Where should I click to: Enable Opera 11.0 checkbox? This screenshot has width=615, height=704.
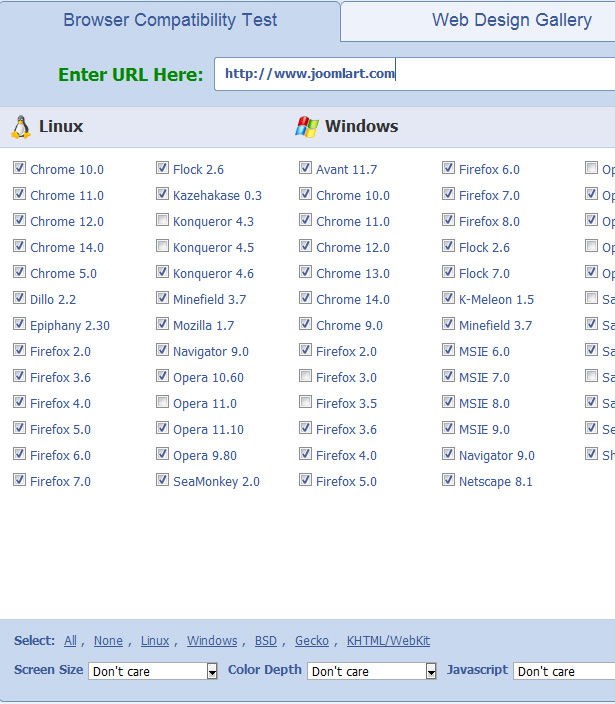162,402
